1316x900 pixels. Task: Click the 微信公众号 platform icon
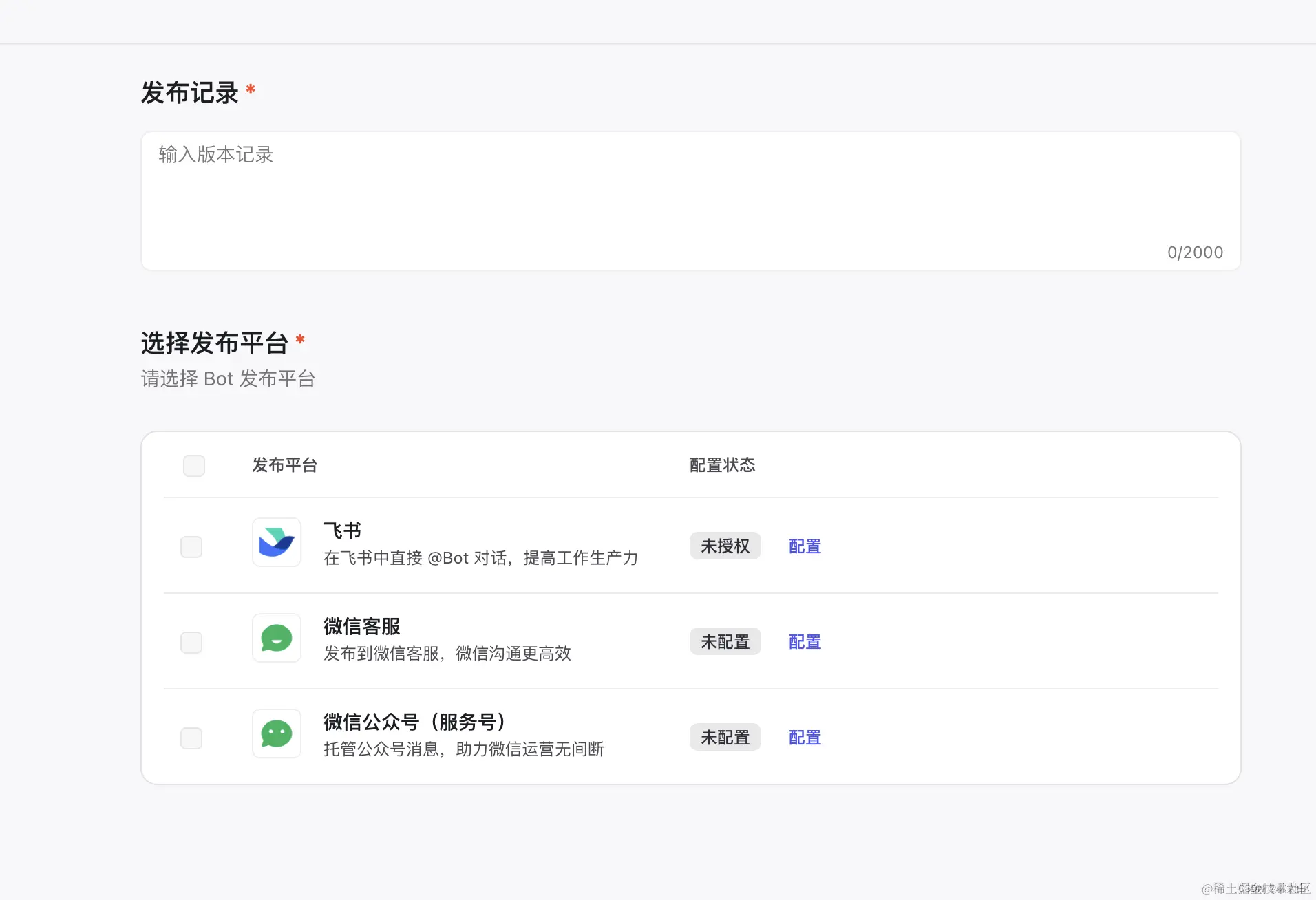point(276,733)
